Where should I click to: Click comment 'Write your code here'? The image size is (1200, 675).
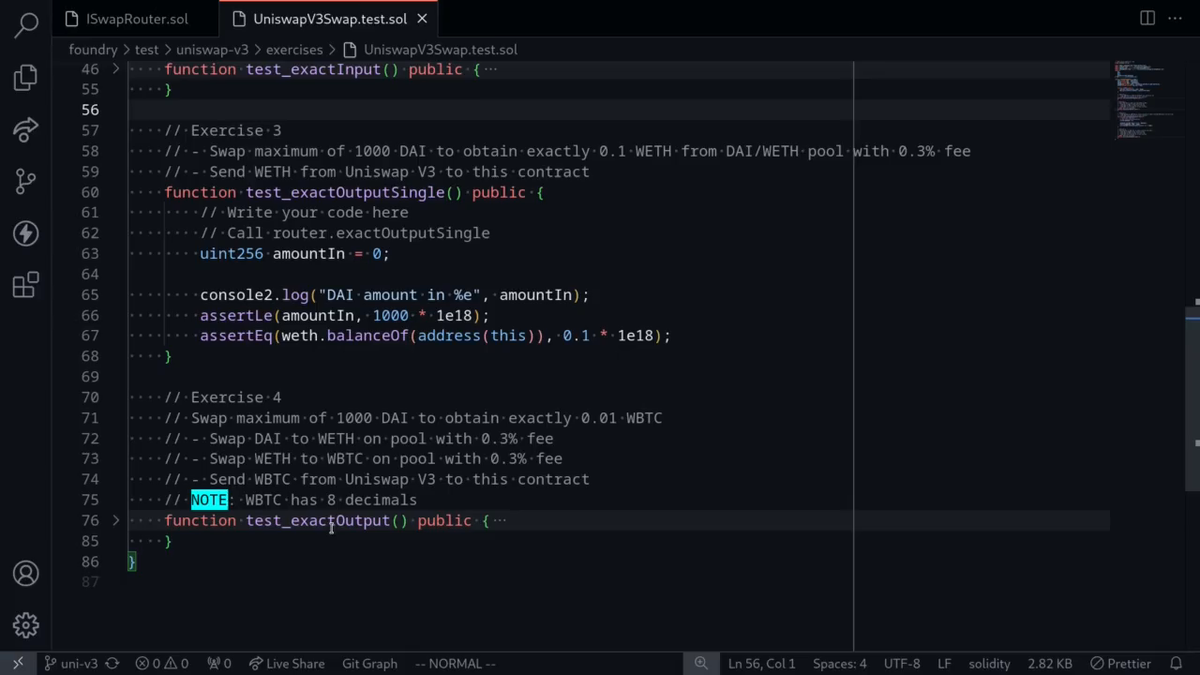[304, 213]
